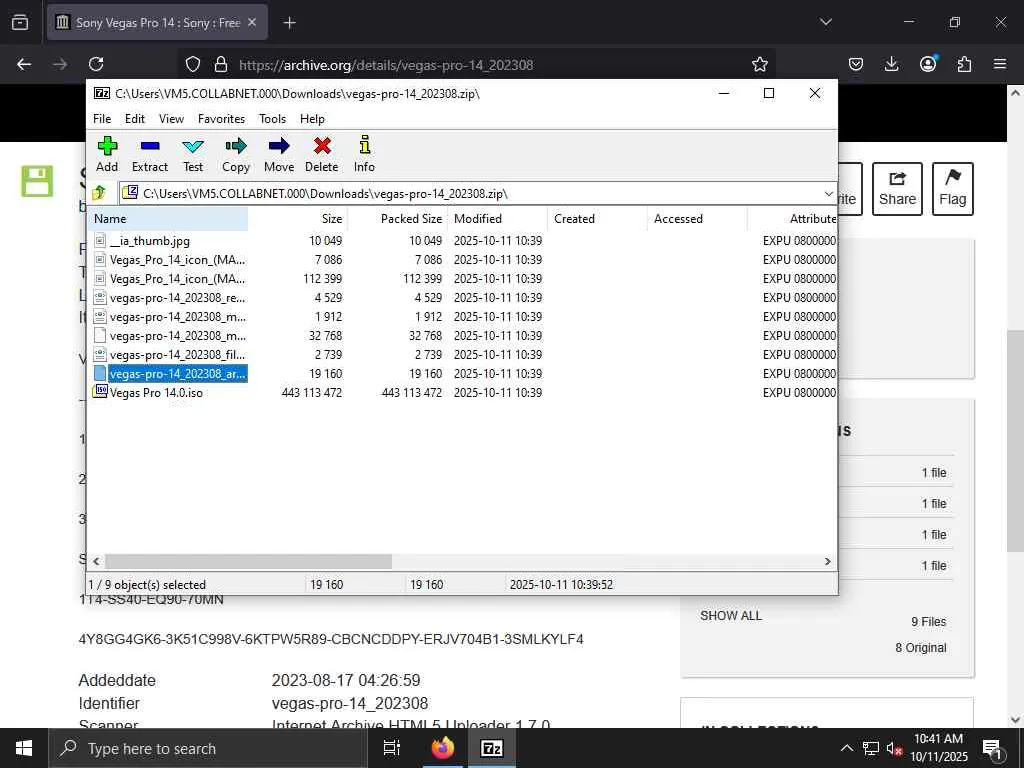Click the 7-Zip address path field
Viewport: 1024px width, 768px height.
click(x=477, y=193)
